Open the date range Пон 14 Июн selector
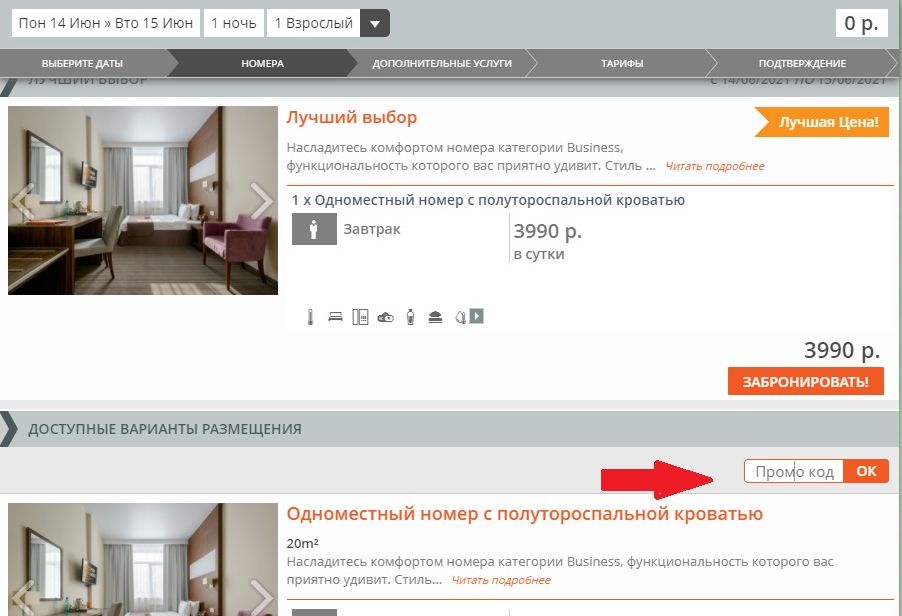902x616 pixels. point(106,23)
